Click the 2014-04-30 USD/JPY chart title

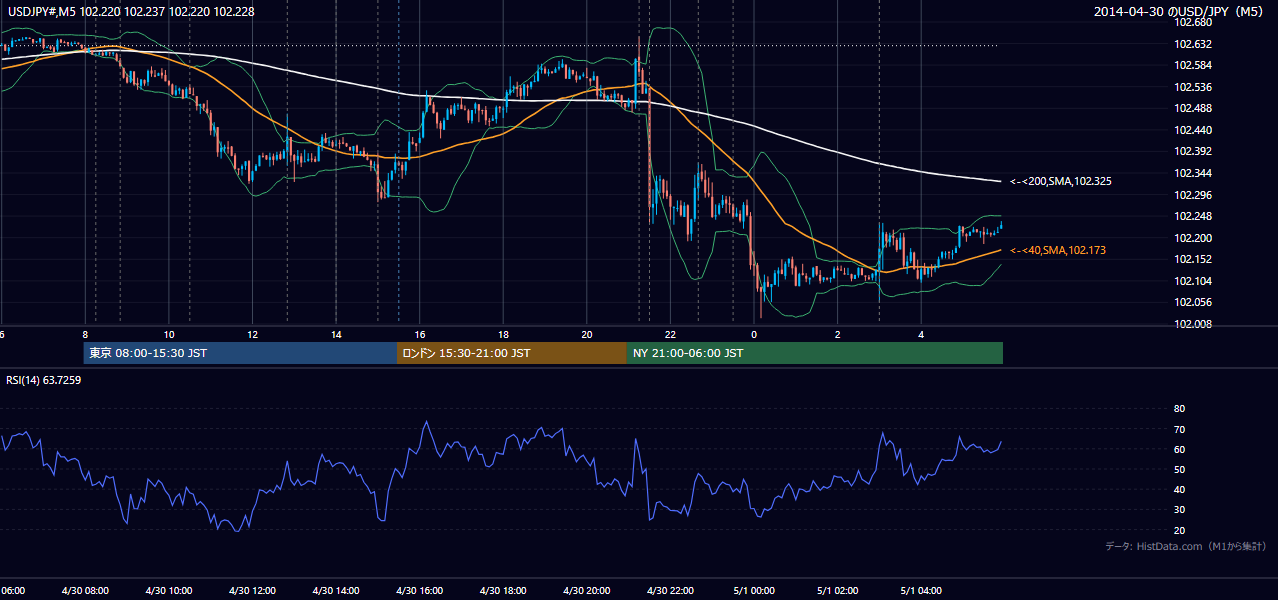point(1180,12)
